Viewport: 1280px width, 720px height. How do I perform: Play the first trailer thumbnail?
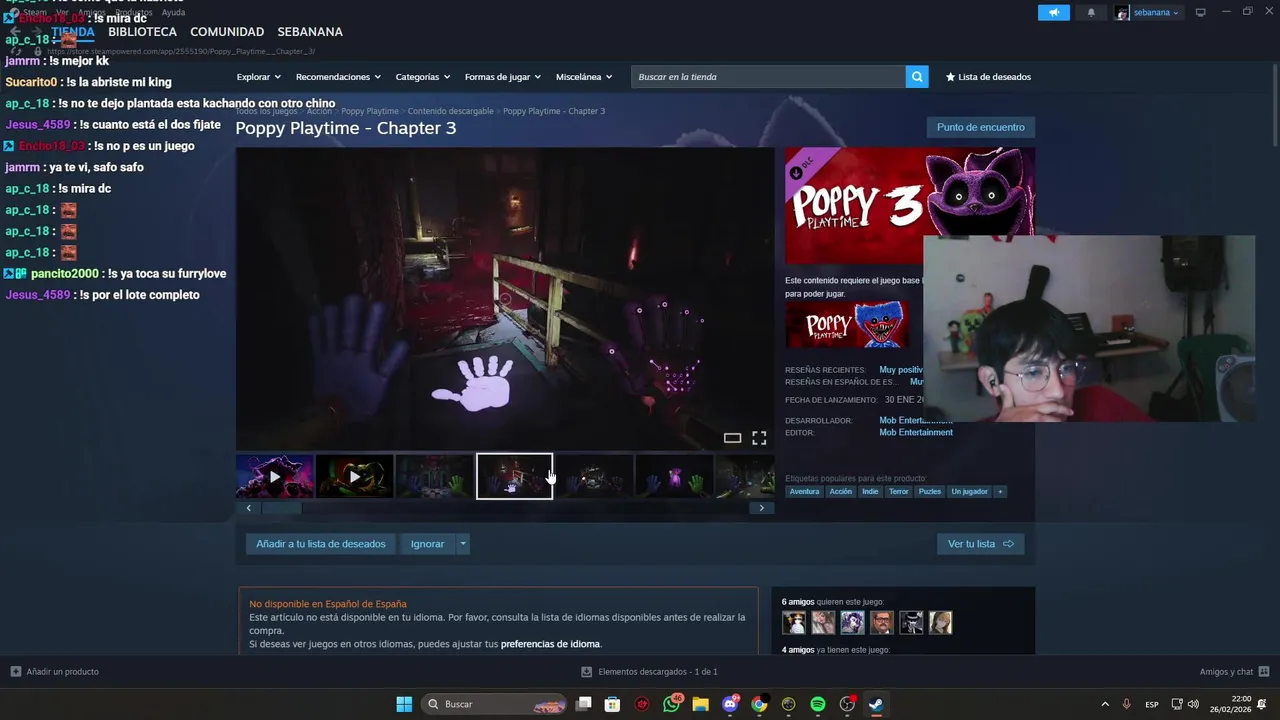275,476
